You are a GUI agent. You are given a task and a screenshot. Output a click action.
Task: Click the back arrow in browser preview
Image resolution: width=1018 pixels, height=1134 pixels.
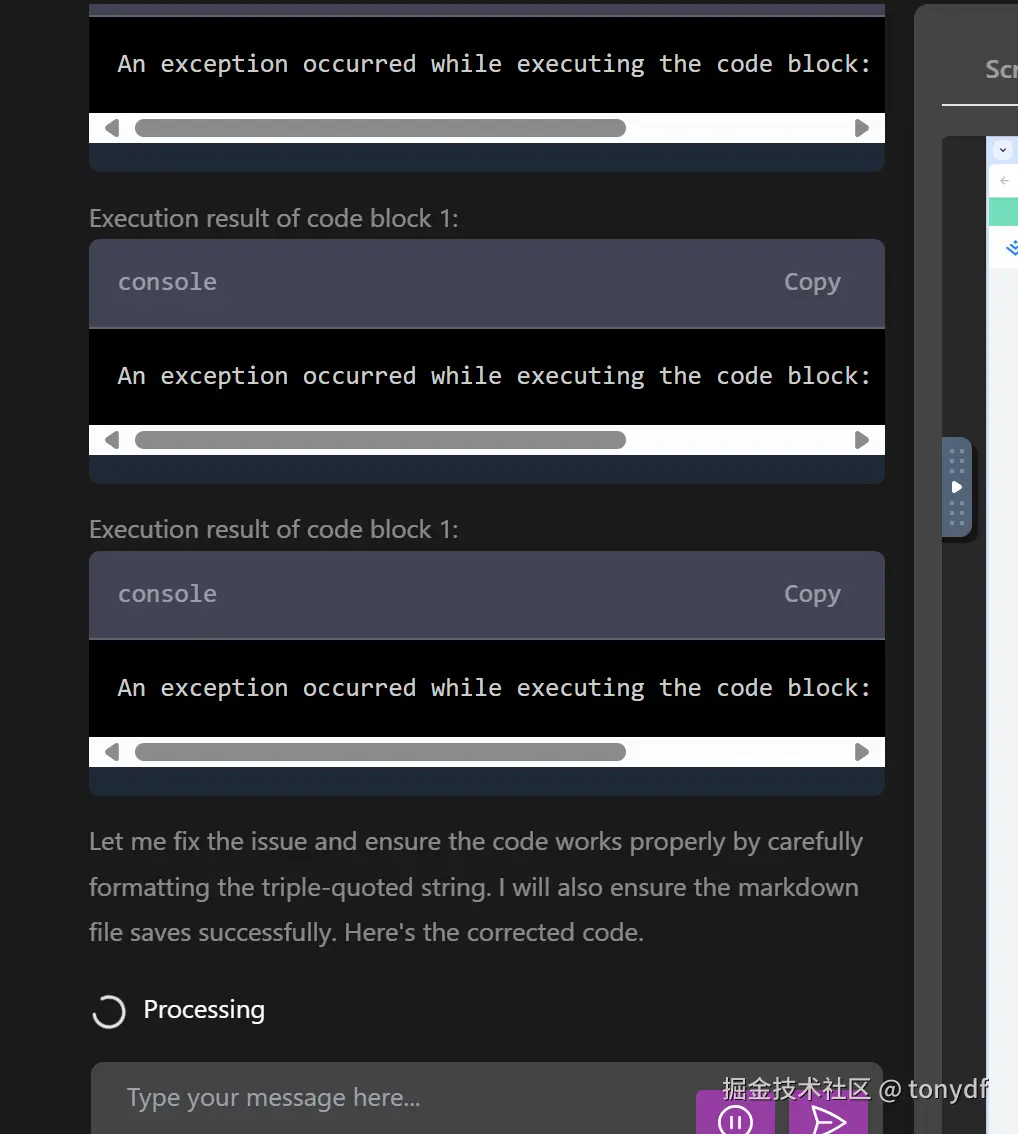point(1005,181)
